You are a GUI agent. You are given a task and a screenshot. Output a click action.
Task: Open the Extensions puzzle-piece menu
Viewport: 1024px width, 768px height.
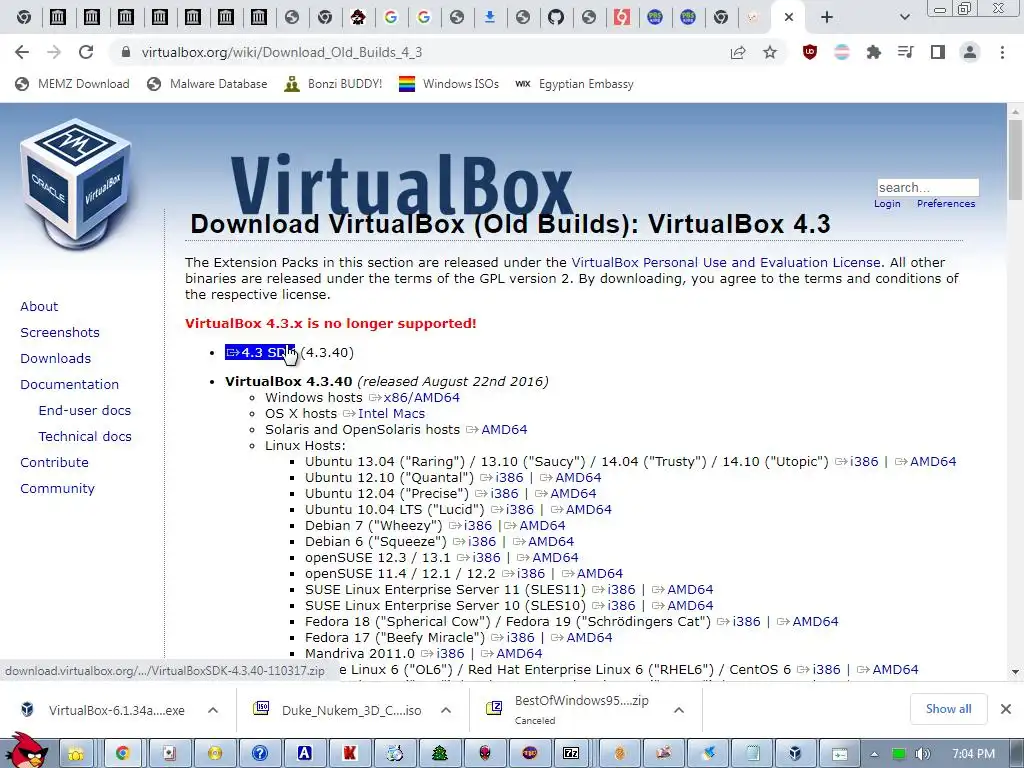pos(873,52)
